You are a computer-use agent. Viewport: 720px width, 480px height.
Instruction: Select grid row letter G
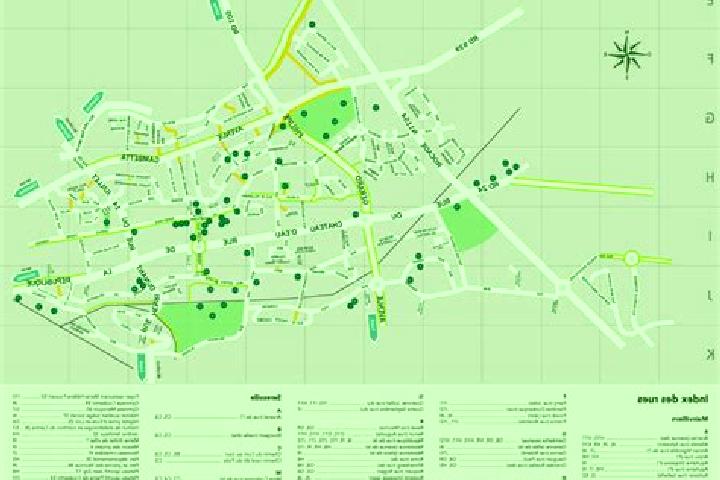pos(710,118)
